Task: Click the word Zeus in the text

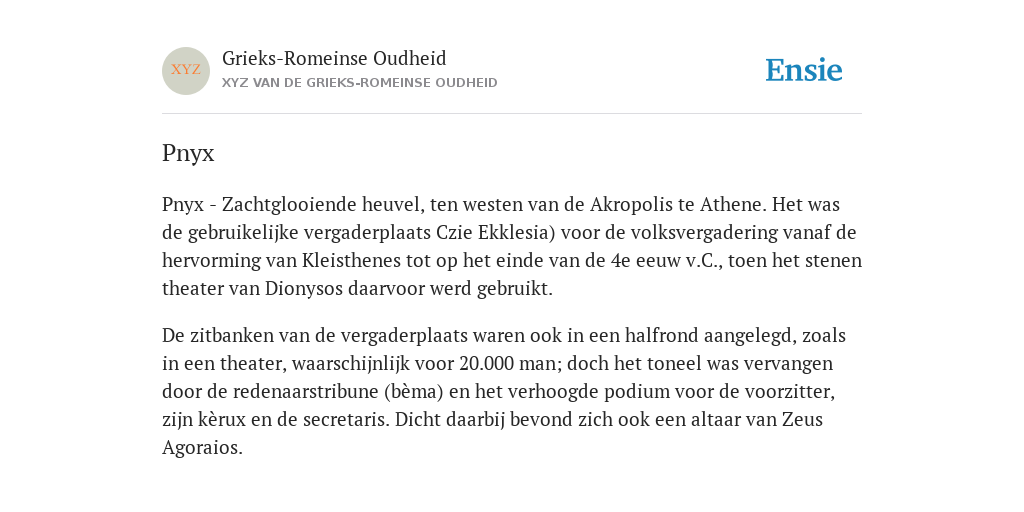Action: (x=802, y=419)
